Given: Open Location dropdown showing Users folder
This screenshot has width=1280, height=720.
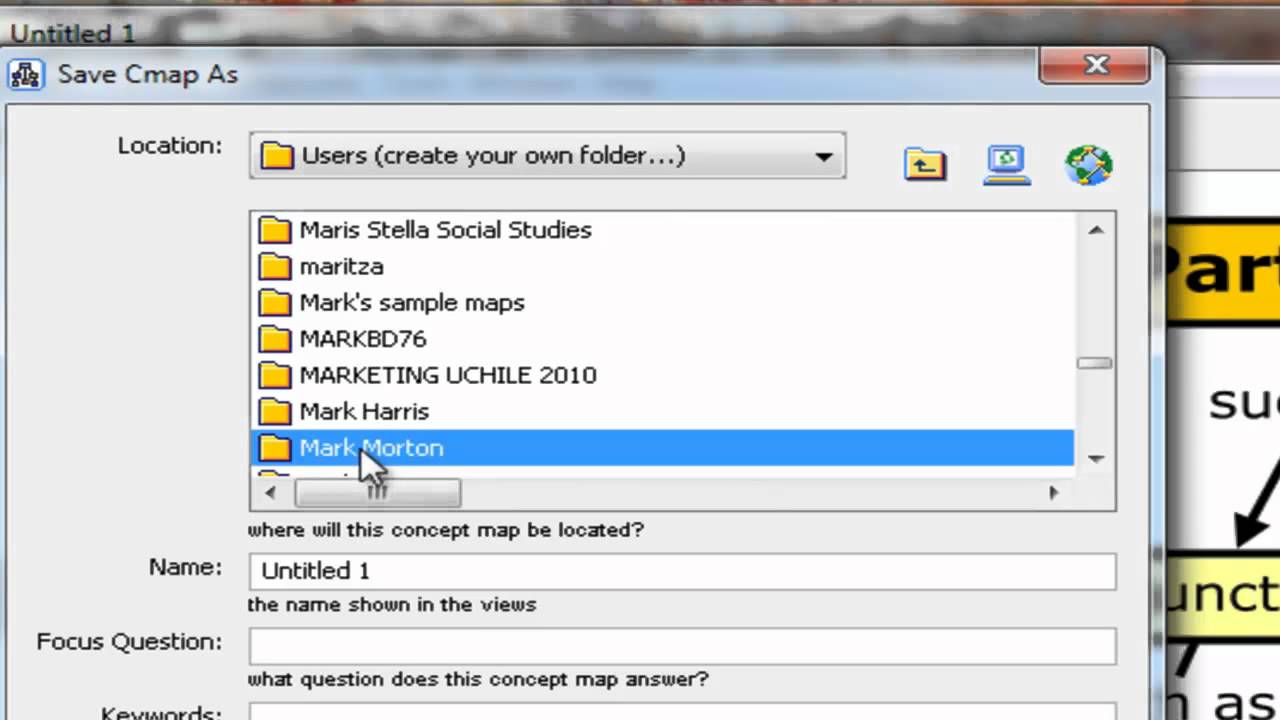Looking at the screenshot, I should tap(547, 156).
